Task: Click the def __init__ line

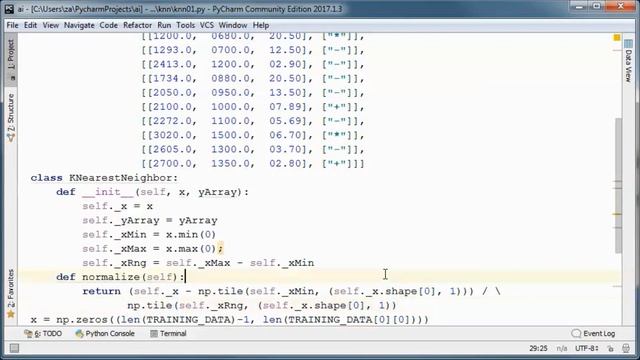Action: coord(153,192)
